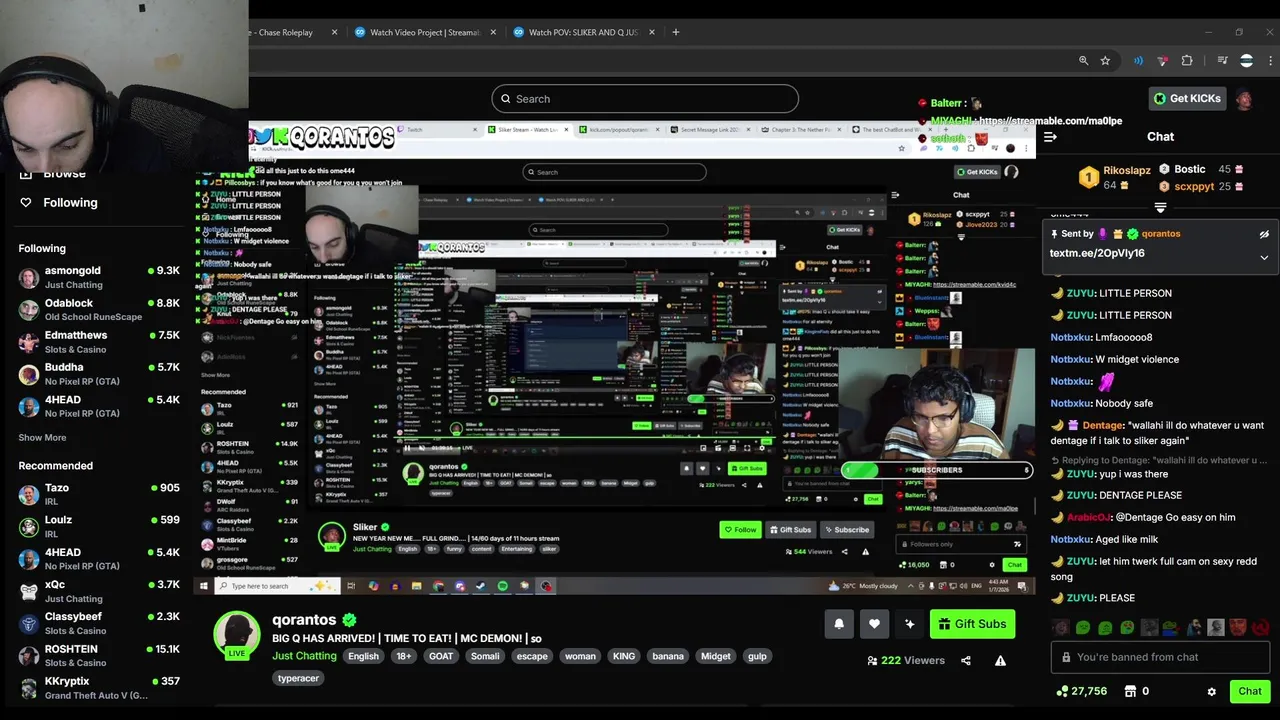Open Just Chatting category link

pyautogui.click(x=304, y=656)
